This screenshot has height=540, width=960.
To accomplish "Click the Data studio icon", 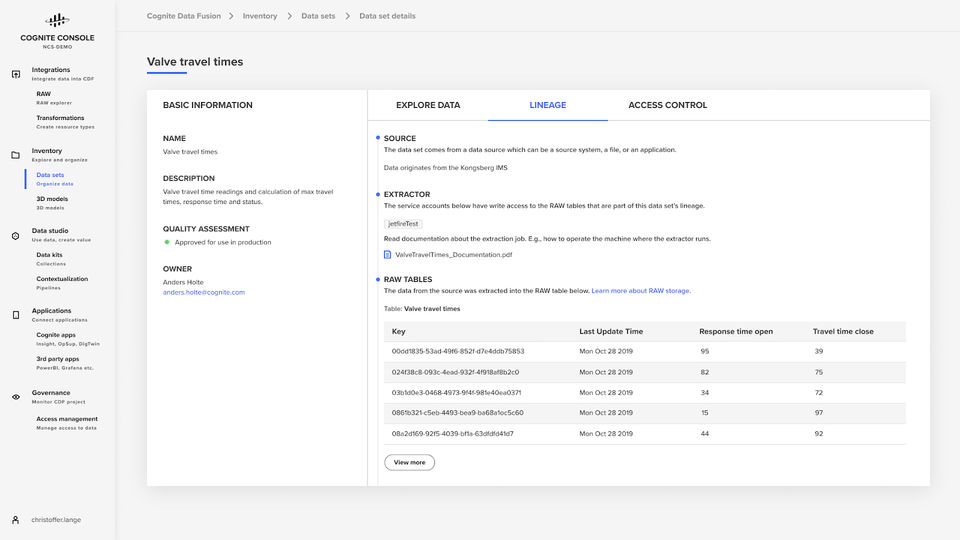I will (16, 235).
